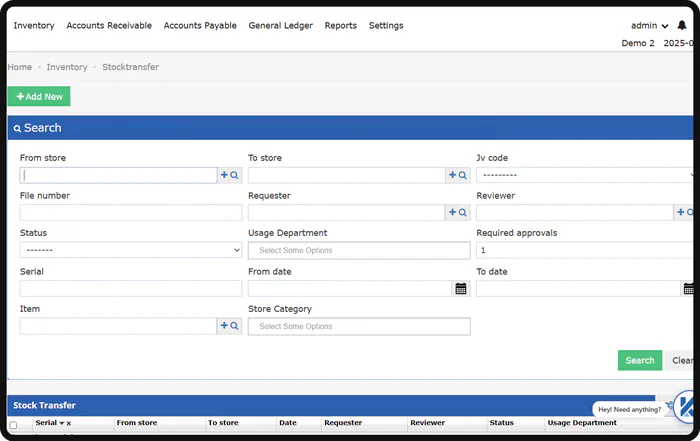This screenshot has height=441, width=700.
Task: Open the From date calendar picker
Action: tap(461, 289)
